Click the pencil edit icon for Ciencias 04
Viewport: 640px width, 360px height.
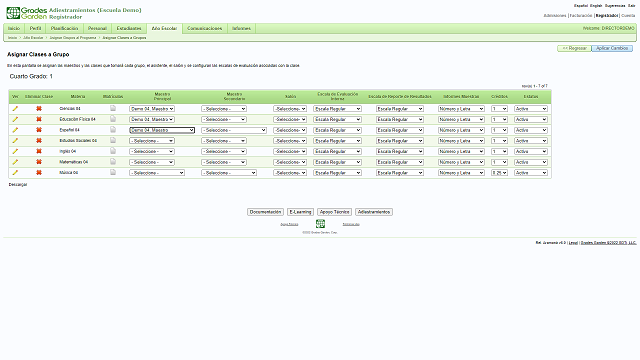tap(15, 109)
